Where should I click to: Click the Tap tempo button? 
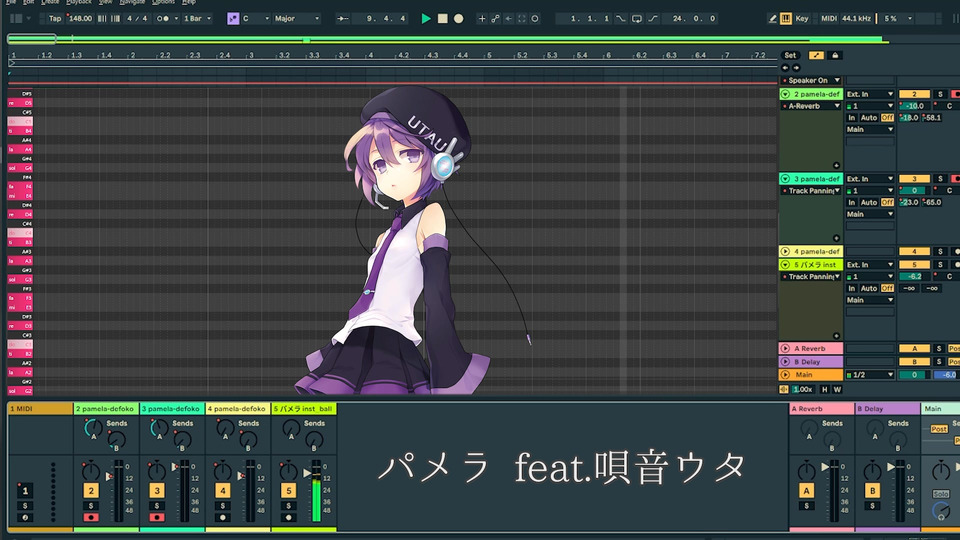coord(55,18)
